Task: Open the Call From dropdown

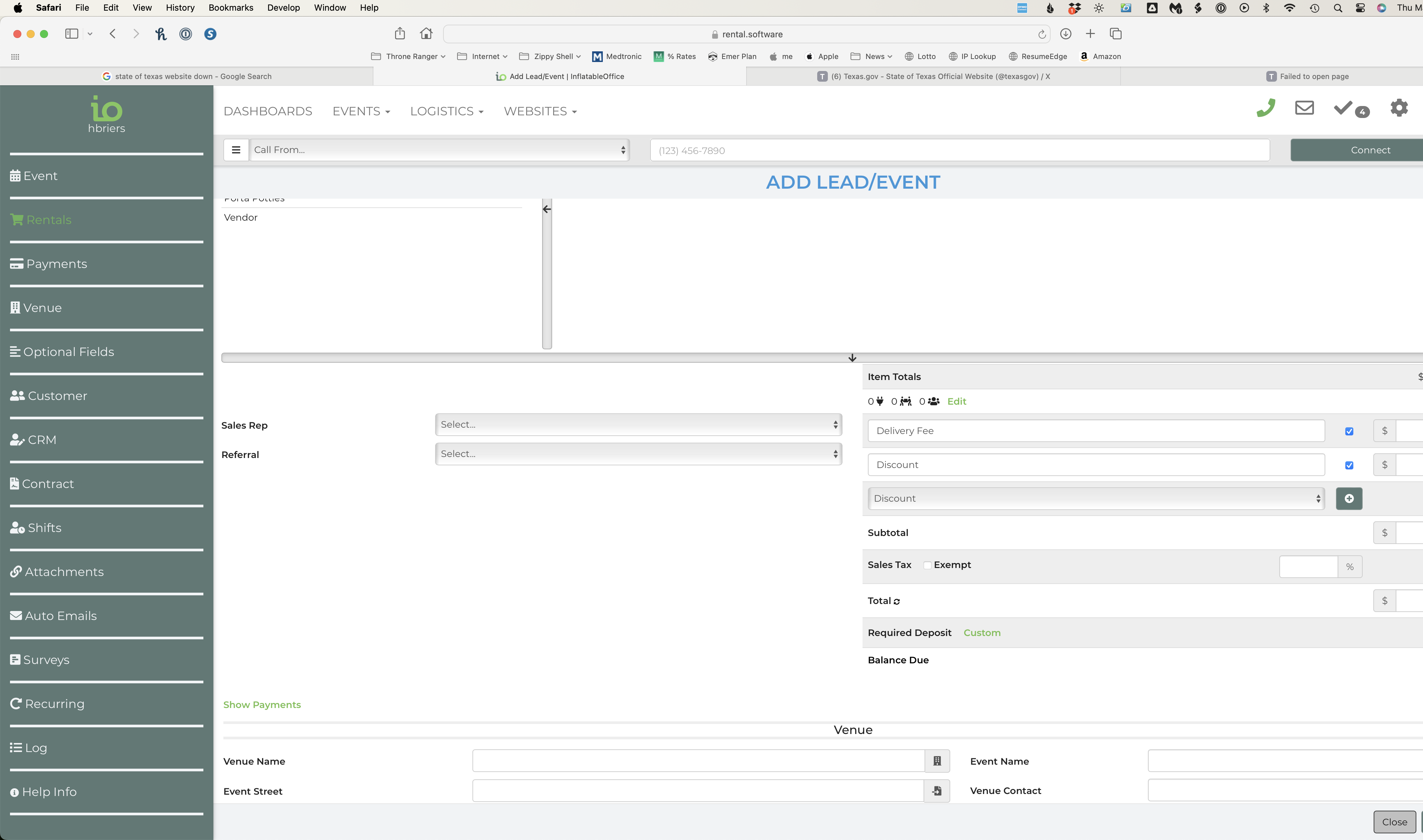Action: (x=440, y=150)
